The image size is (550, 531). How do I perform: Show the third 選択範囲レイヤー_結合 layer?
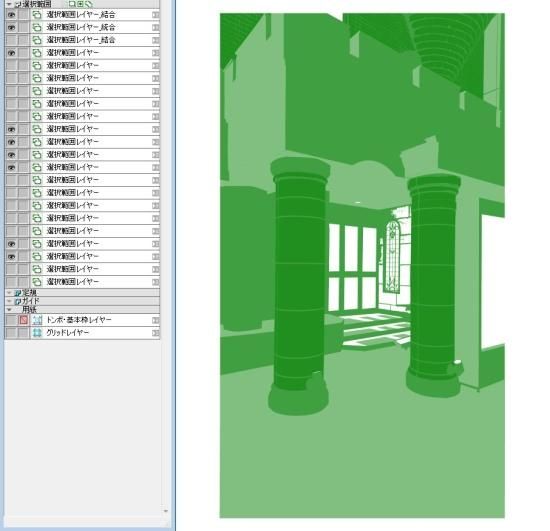click(x=12, y=40)
